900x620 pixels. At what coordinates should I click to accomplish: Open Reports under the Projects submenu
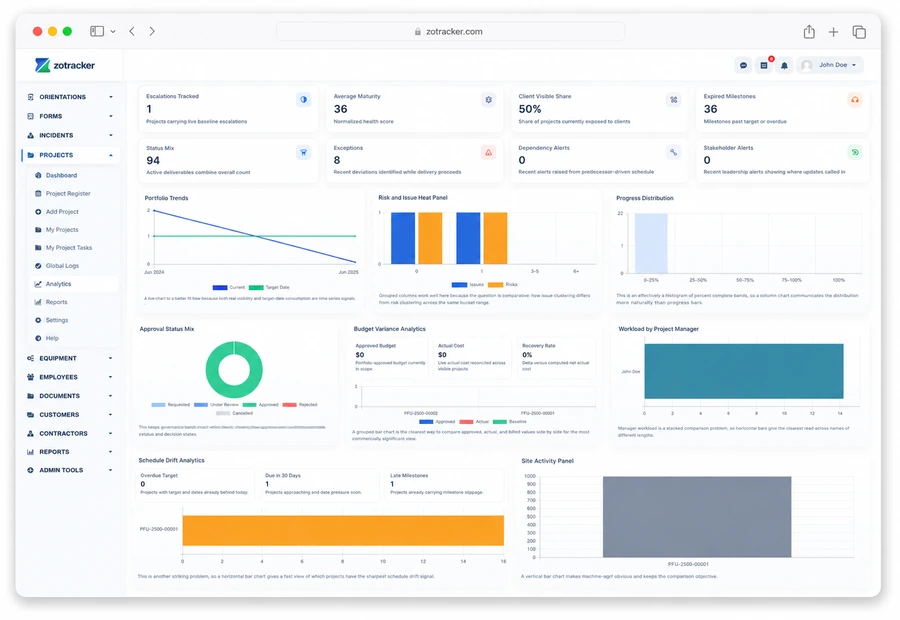pyautogui.click(x=56, y=302)
